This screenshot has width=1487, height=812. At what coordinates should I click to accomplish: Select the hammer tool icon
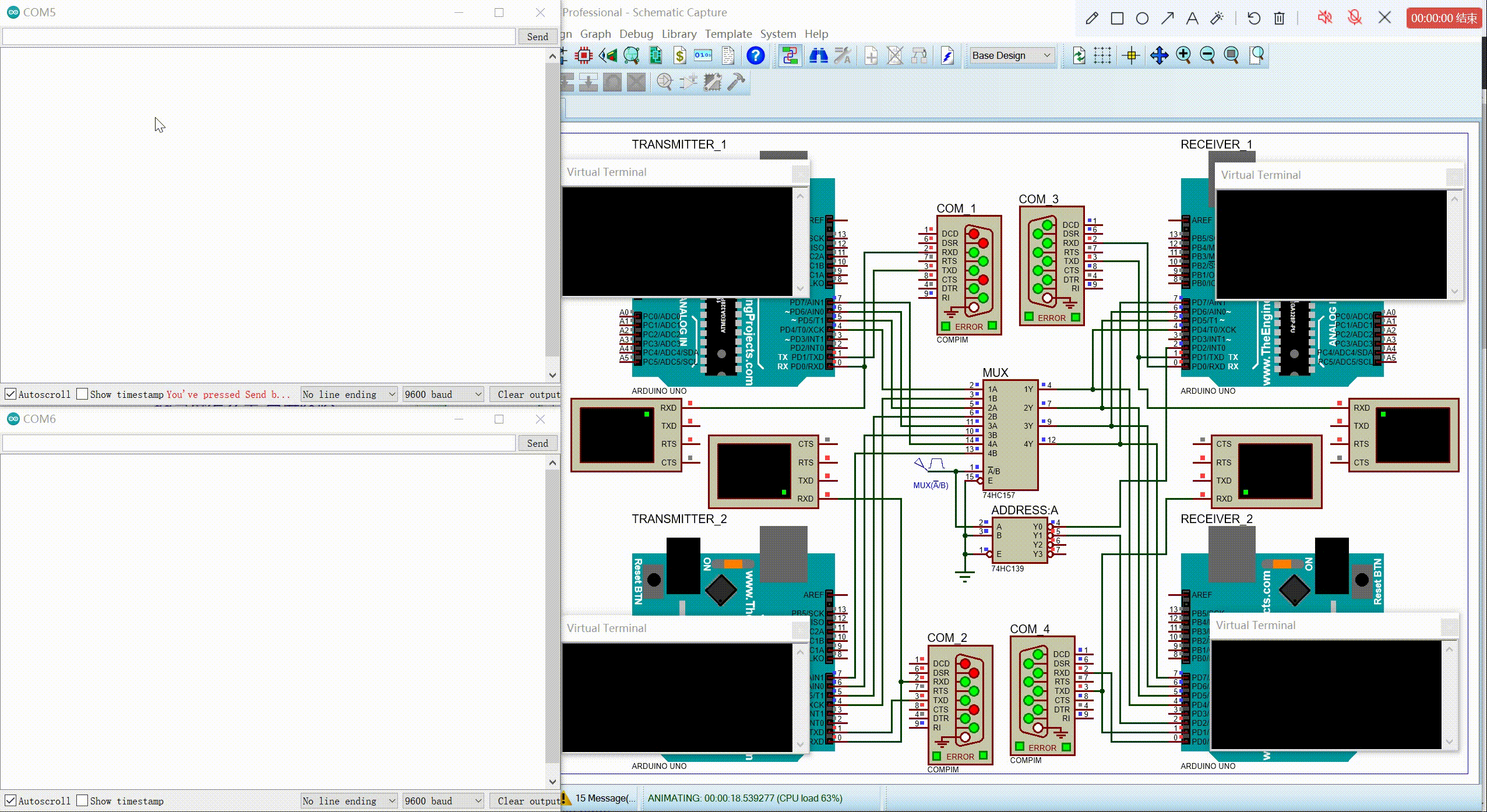click(x=736, y=82)
